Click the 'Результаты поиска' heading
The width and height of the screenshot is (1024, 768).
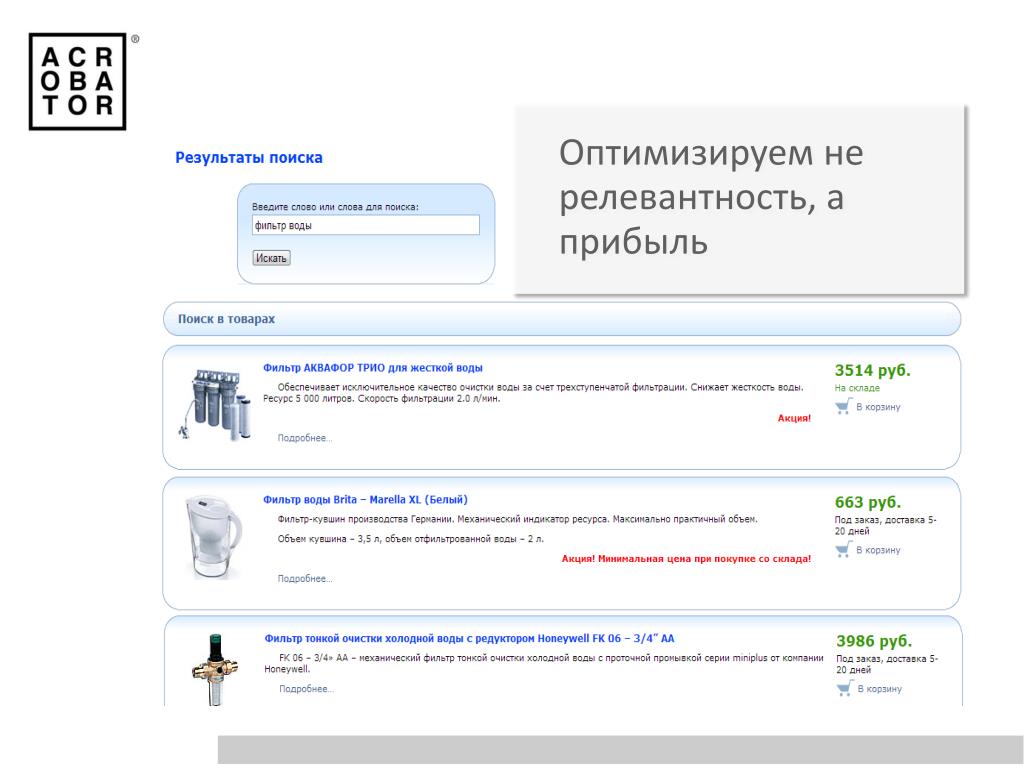pyautogui.click(x=249, y=157)
